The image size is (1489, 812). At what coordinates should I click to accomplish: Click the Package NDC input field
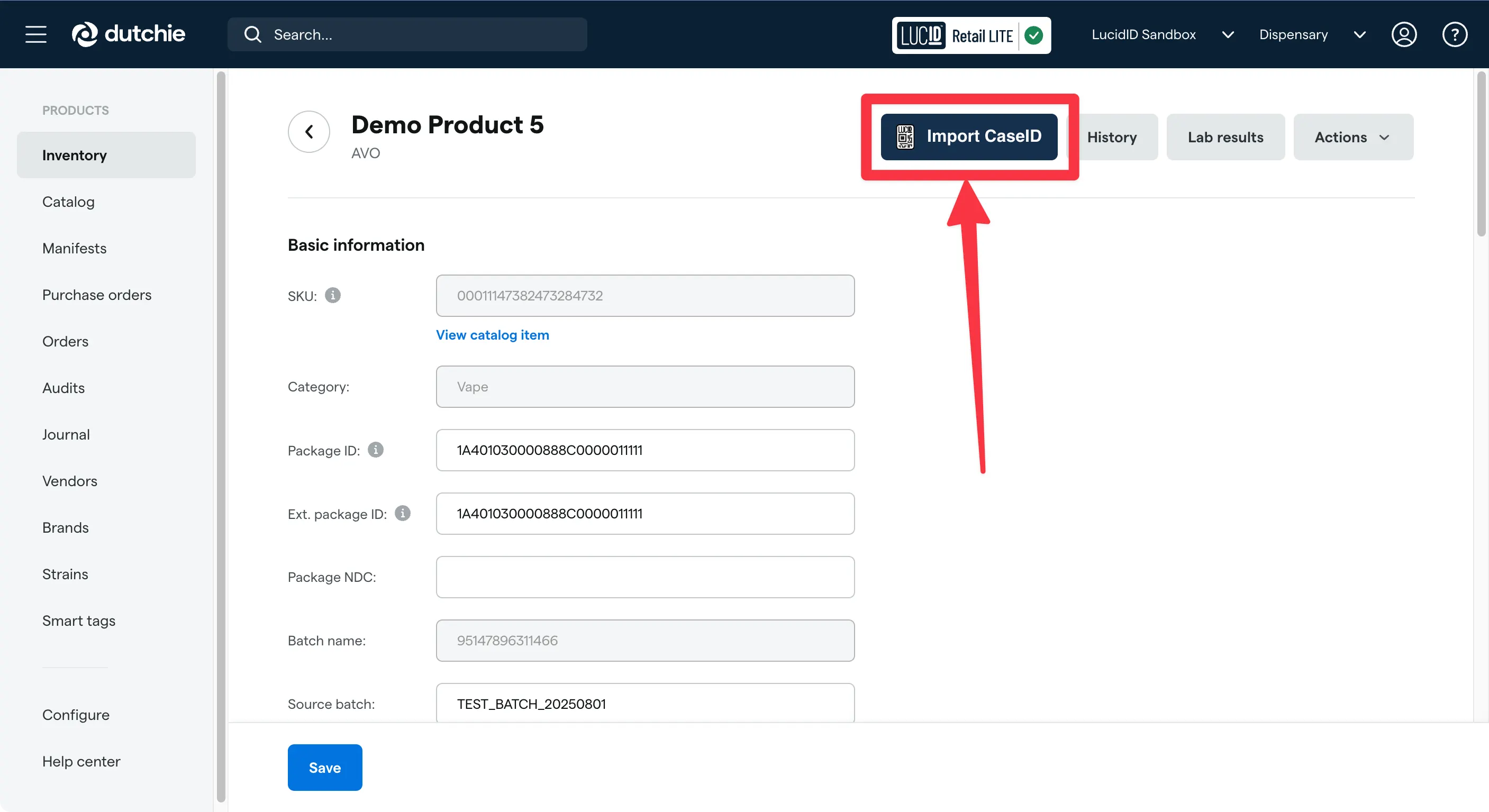644,577
